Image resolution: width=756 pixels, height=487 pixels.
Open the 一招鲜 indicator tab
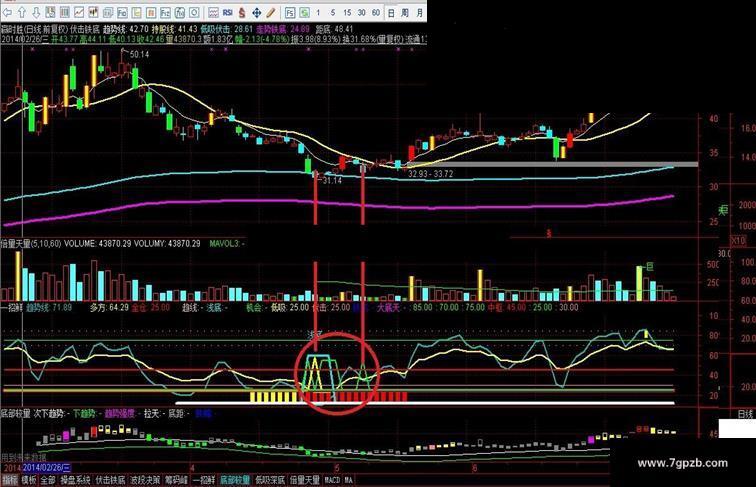pos(203,480)
